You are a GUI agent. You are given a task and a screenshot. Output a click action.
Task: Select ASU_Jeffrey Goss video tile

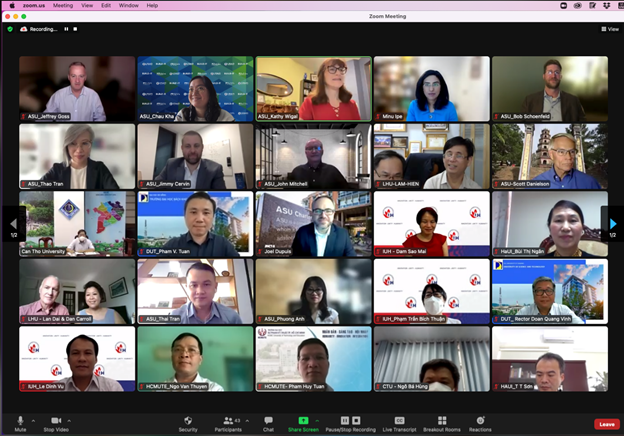pos(77,89)
